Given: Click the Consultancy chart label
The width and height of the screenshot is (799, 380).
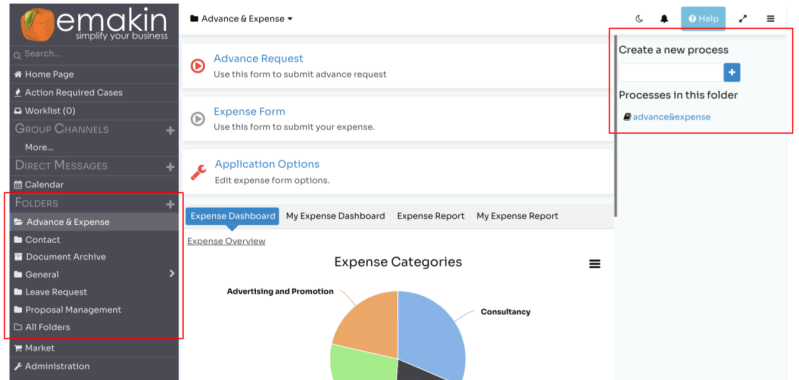Looking at the screenshot, I should pyautogui.click(x=505, y=312).
